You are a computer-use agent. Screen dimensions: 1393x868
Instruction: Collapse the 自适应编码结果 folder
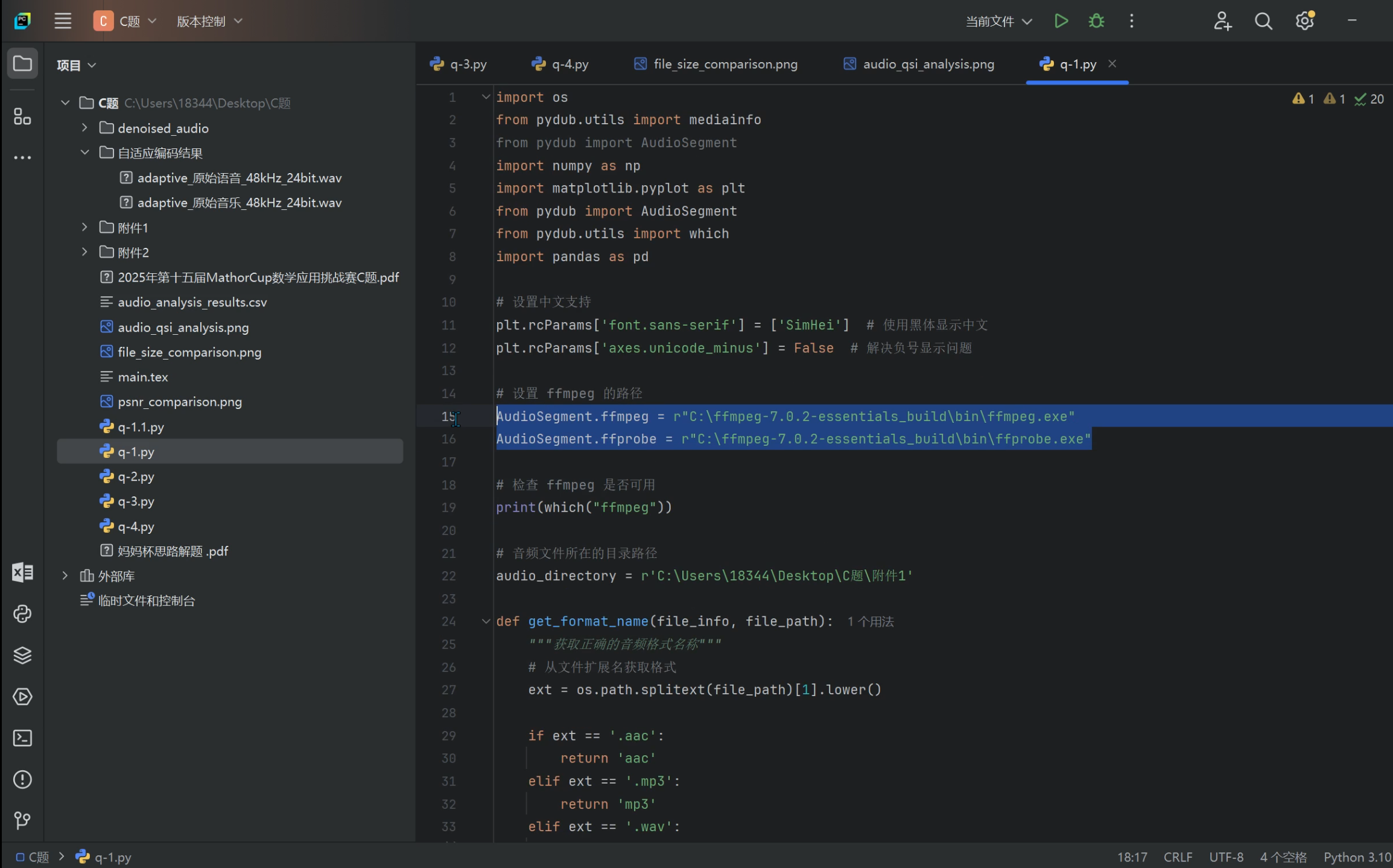[84, 153]
